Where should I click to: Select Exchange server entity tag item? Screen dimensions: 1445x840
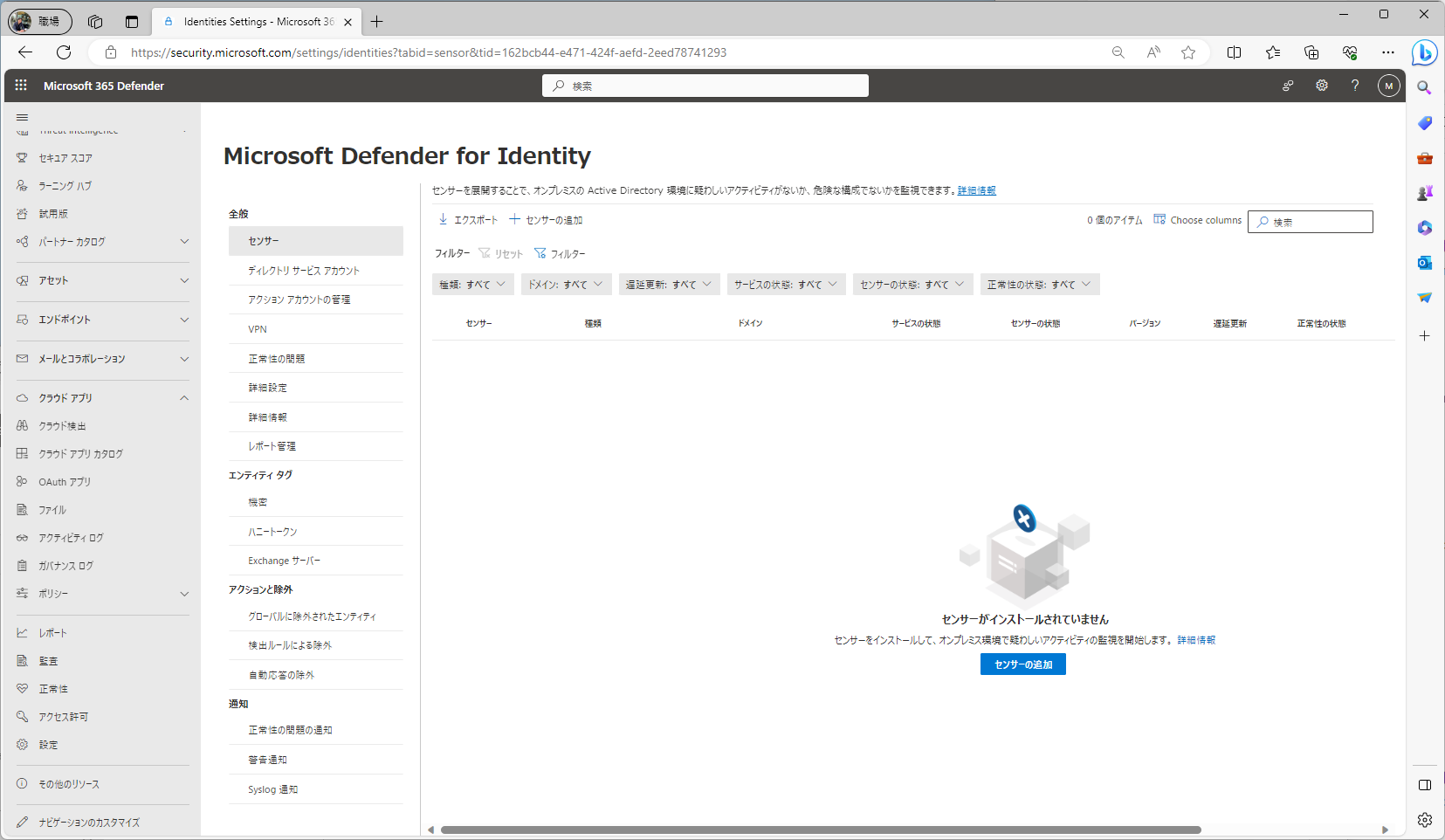316,561
